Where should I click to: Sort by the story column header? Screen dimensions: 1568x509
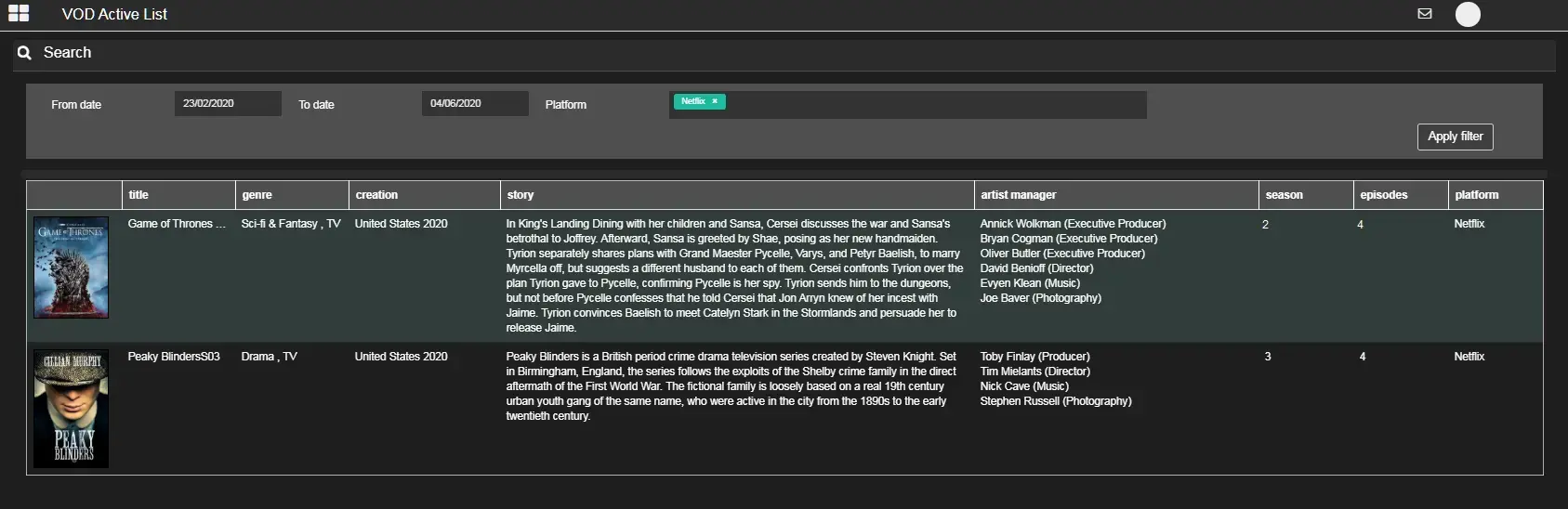[x=520, y=195]
